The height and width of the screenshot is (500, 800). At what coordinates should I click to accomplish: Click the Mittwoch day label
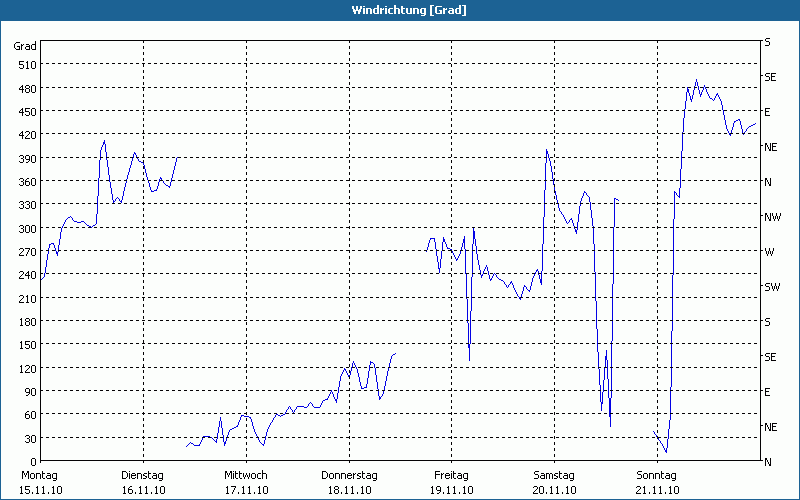pyautogui.click(x=246, y=476)
